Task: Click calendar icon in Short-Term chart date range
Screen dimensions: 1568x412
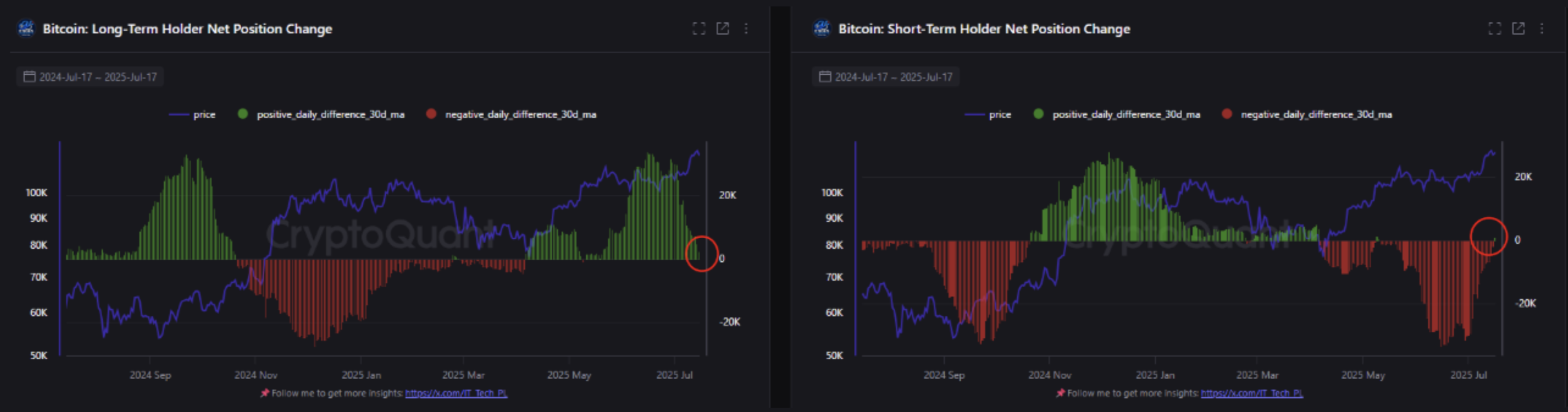Action: click(825, 77)
